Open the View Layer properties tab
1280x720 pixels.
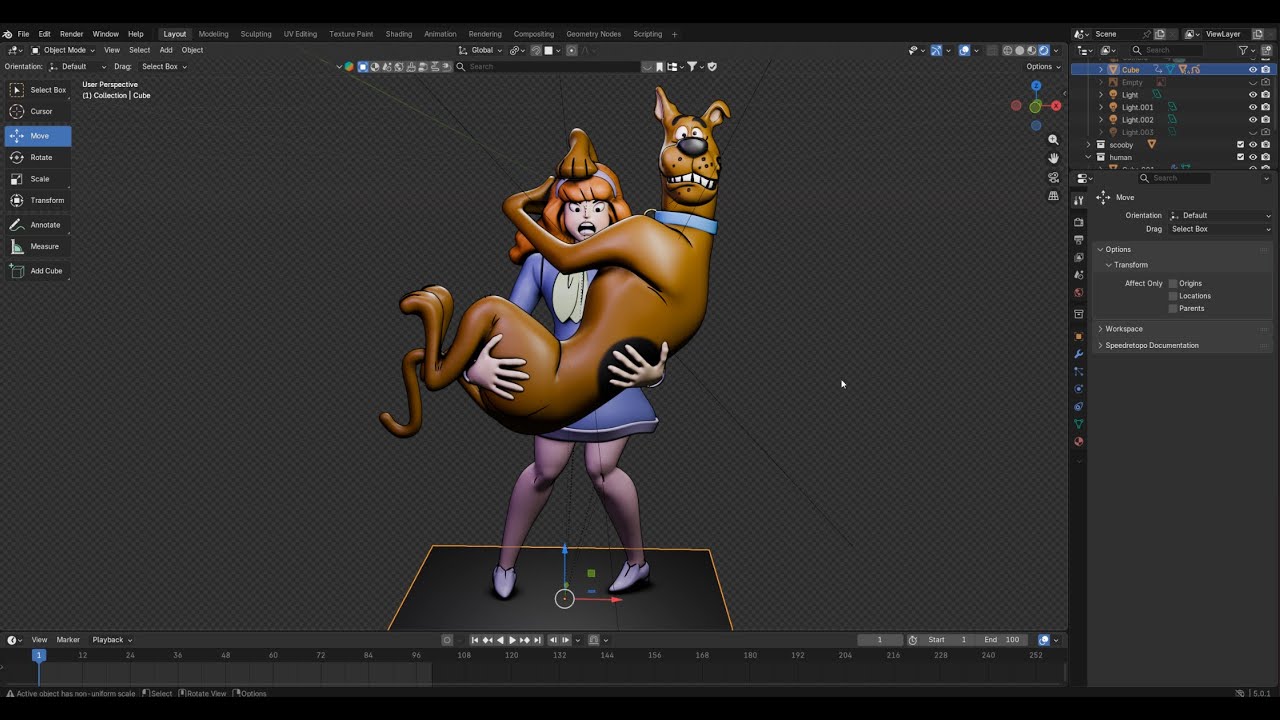[1078, 257]
